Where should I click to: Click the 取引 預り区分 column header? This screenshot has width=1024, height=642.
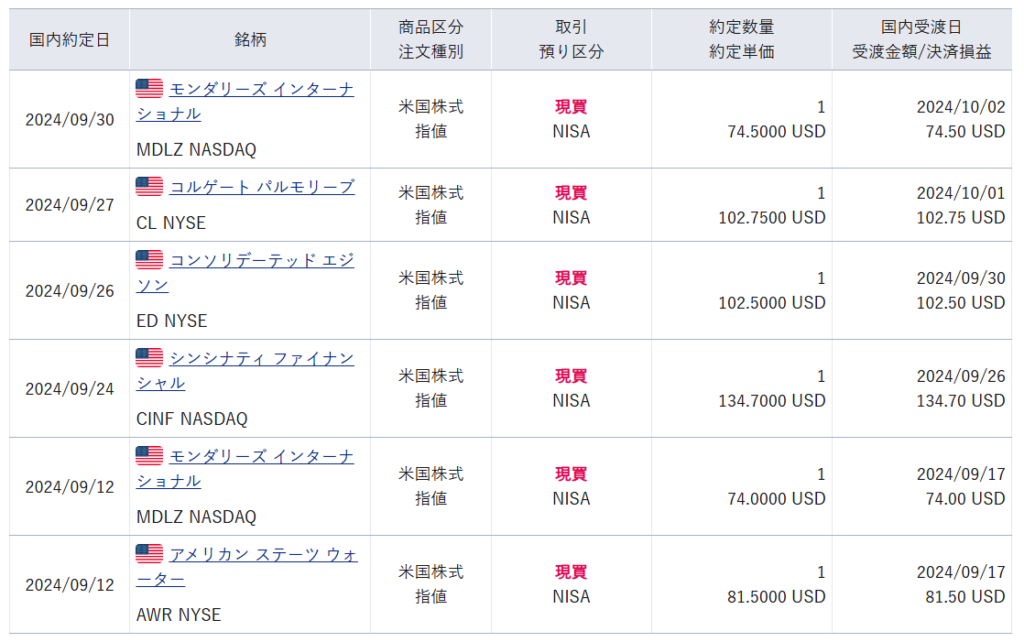tap(571, 40)
